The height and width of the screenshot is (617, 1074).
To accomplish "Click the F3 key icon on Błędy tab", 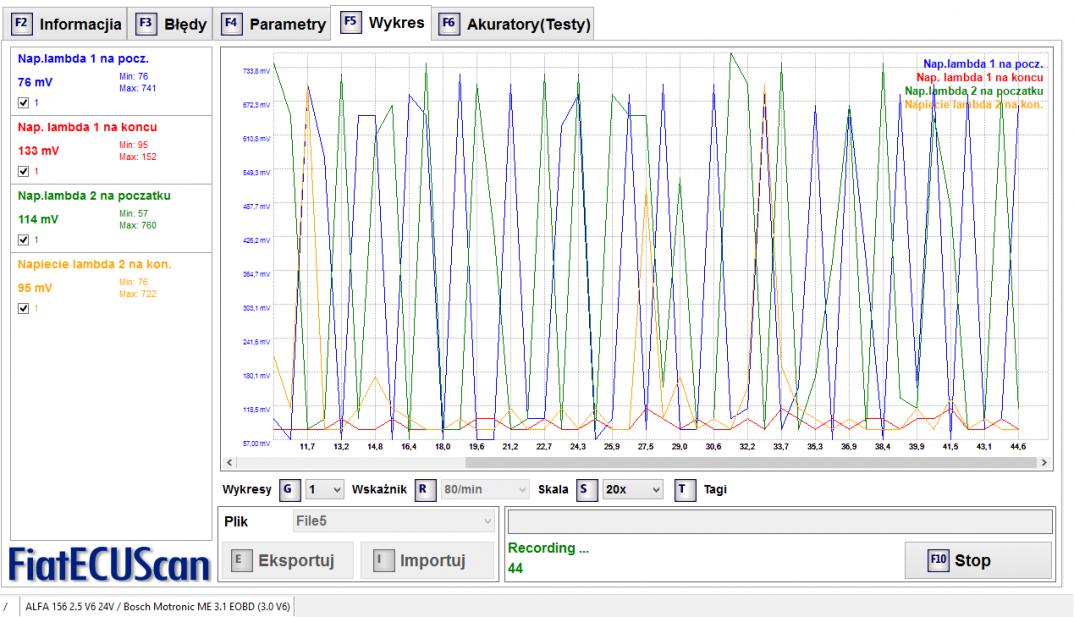I will tap(144, 23).
